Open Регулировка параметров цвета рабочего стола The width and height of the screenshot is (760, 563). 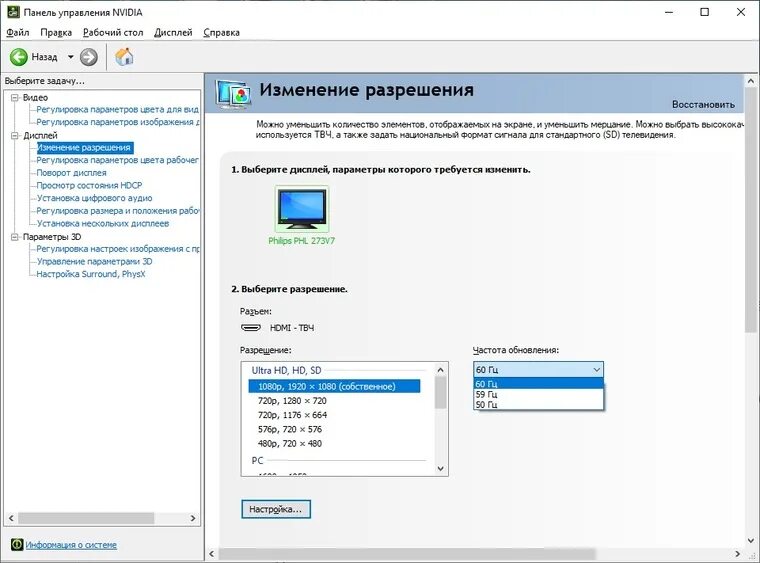tap(117, 160)
